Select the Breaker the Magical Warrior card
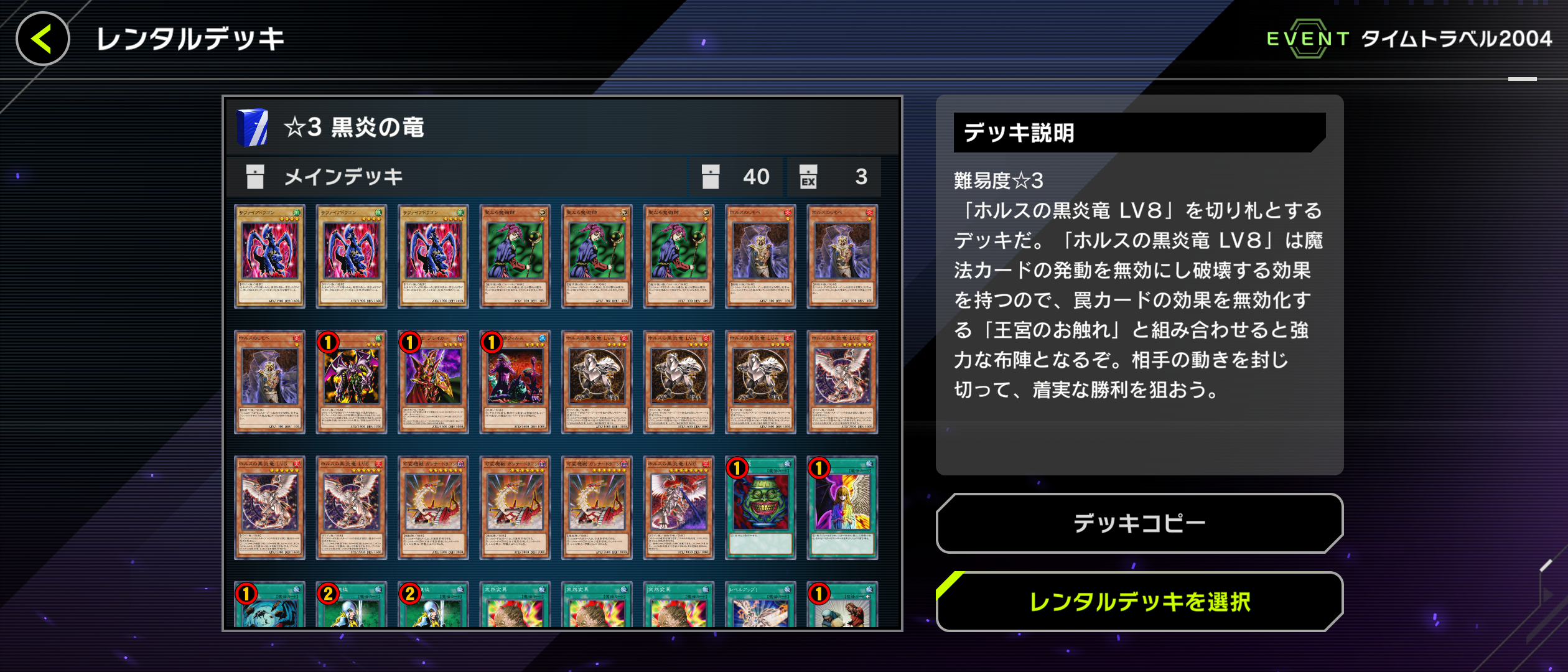The height and width of the screenshot is (672, 1568). coord(433,382)
